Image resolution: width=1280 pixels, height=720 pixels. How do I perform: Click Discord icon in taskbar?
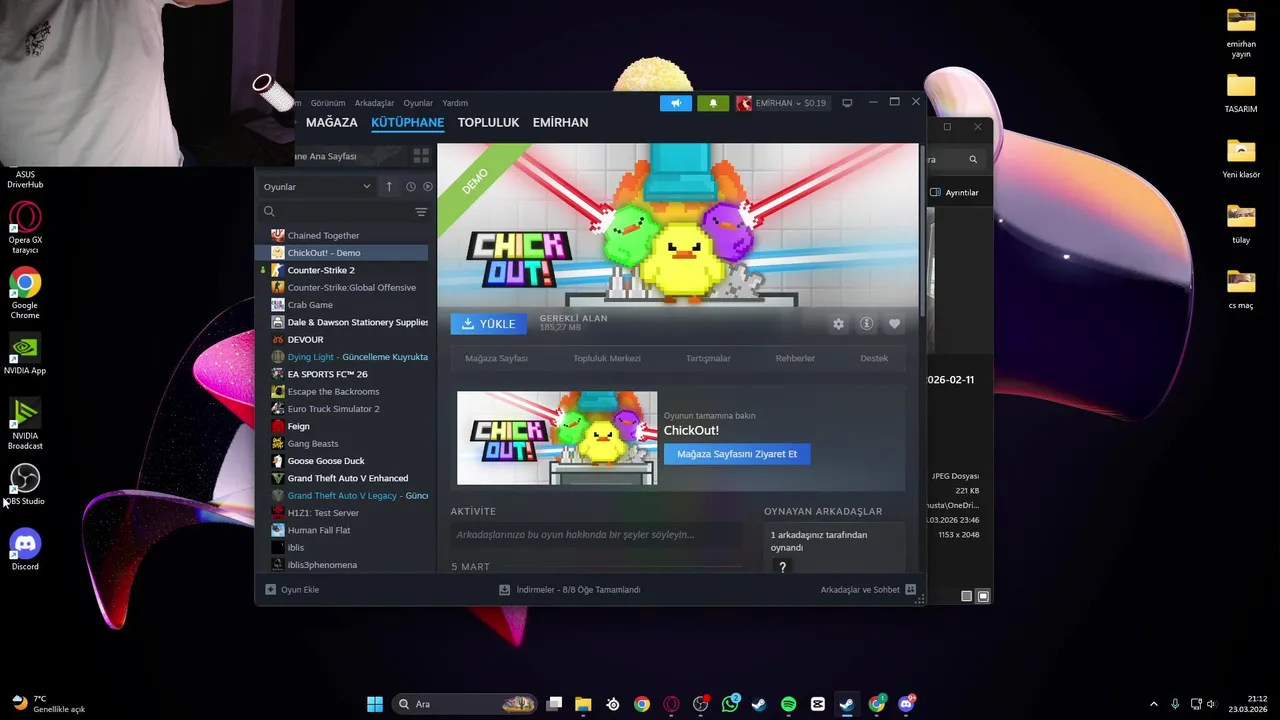[x=906, y=704]
